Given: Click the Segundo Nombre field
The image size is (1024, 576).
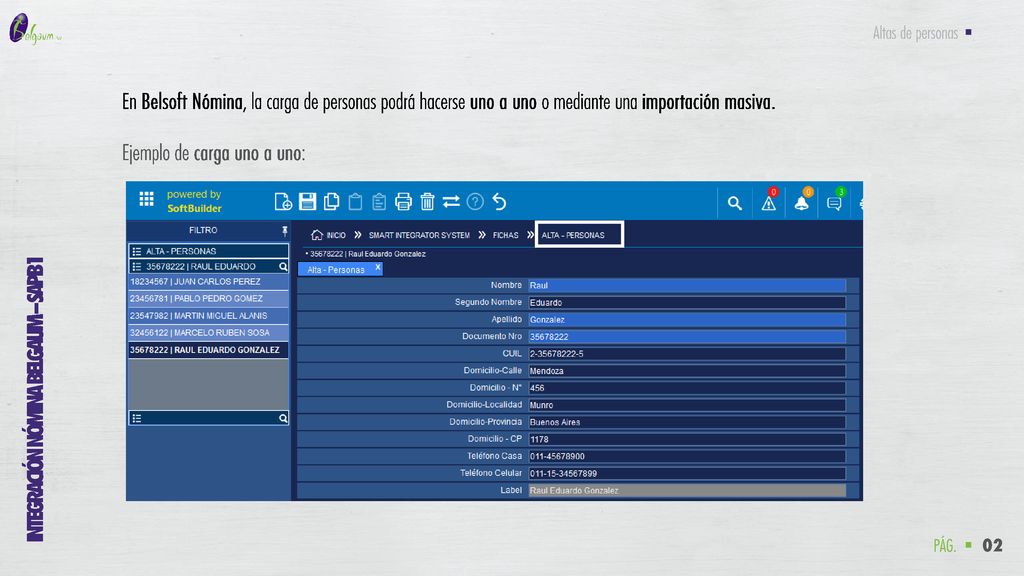Looking at the screenshot, I should 687,302.
